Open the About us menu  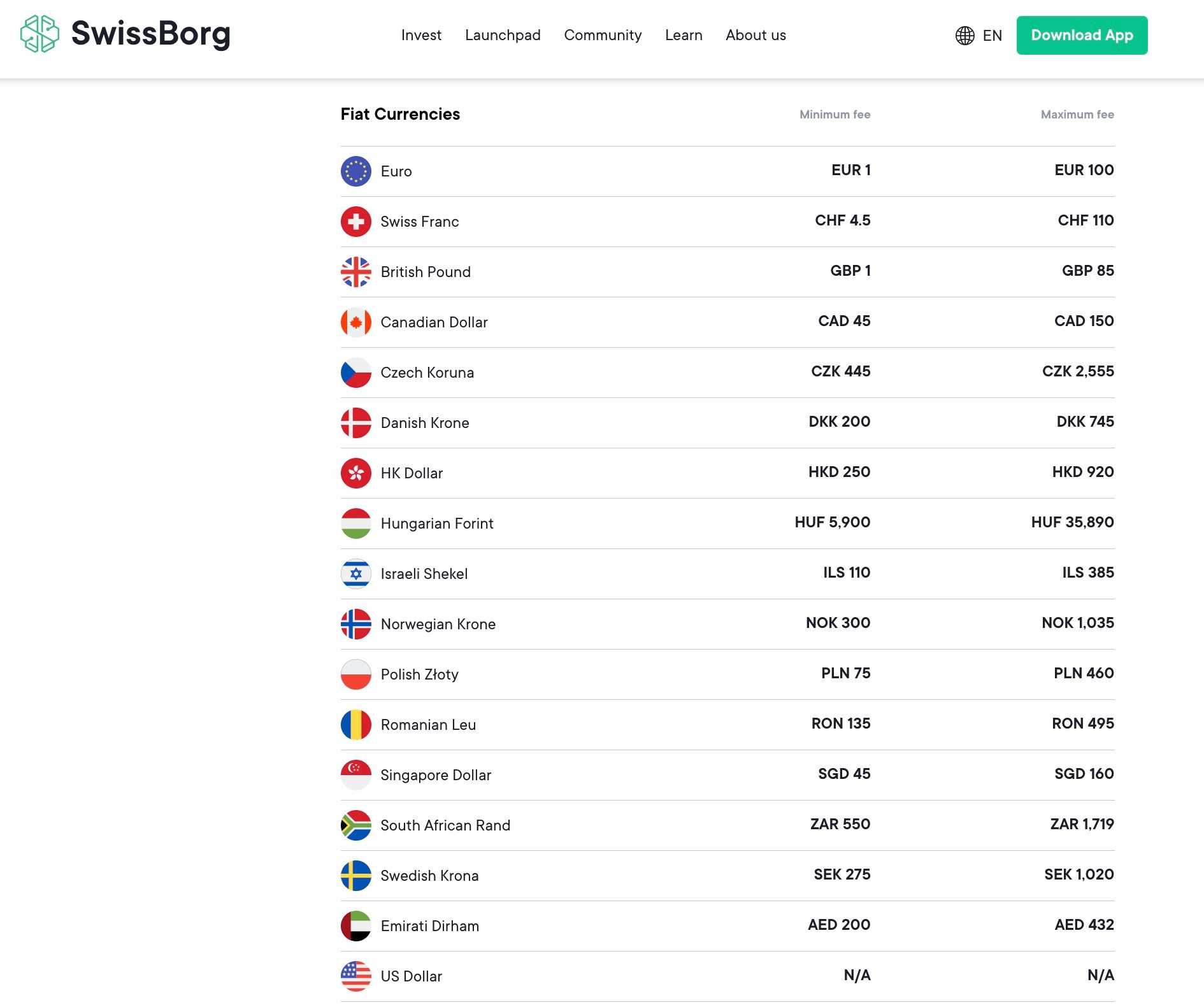(x=756, y=36)
